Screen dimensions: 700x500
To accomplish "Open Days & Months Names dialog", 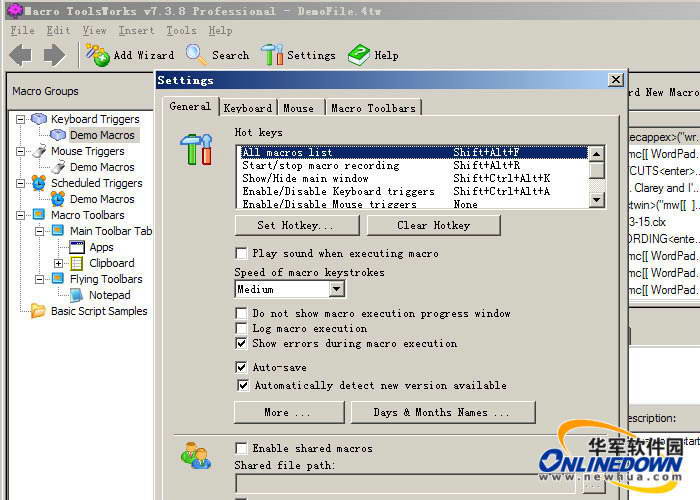I will click(443, 412).
